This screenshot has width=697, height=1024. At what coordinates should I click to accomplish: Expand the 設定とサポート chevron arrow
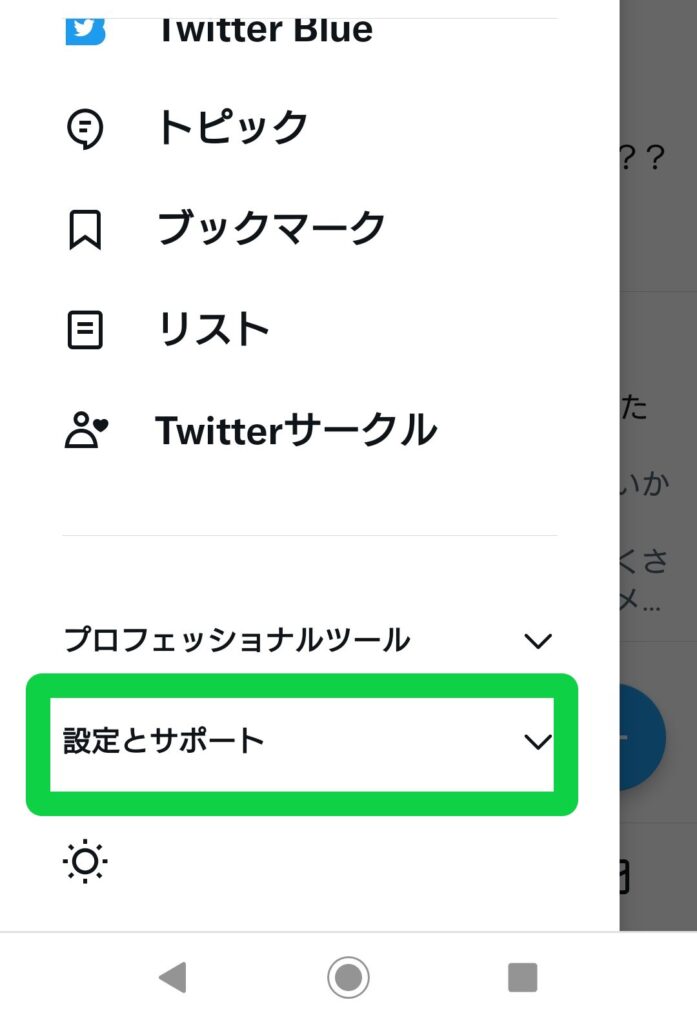(x=538, y=742)
